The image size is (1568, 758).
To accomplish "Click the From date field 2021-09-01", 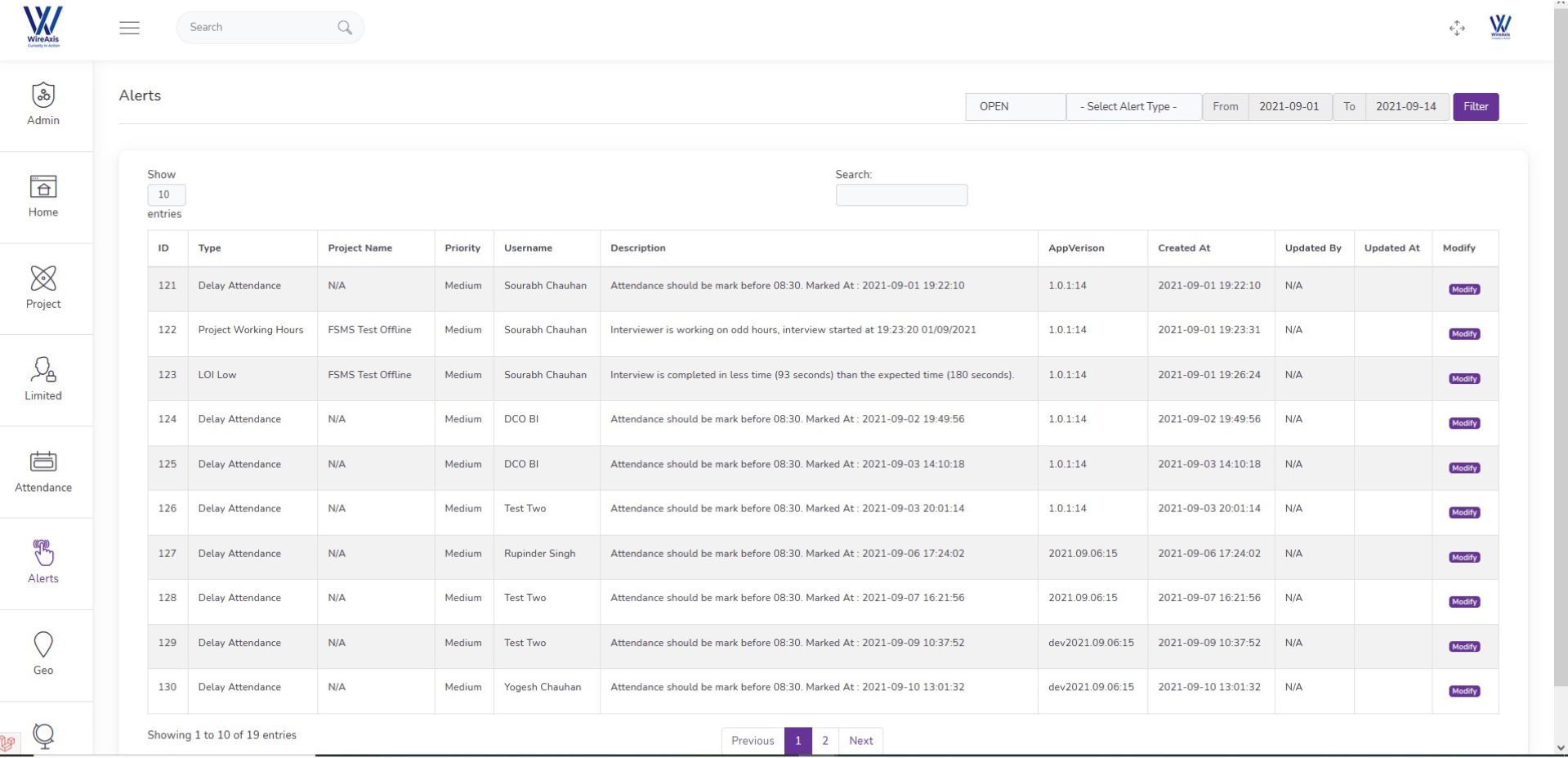I will [x=1289, y=107].
